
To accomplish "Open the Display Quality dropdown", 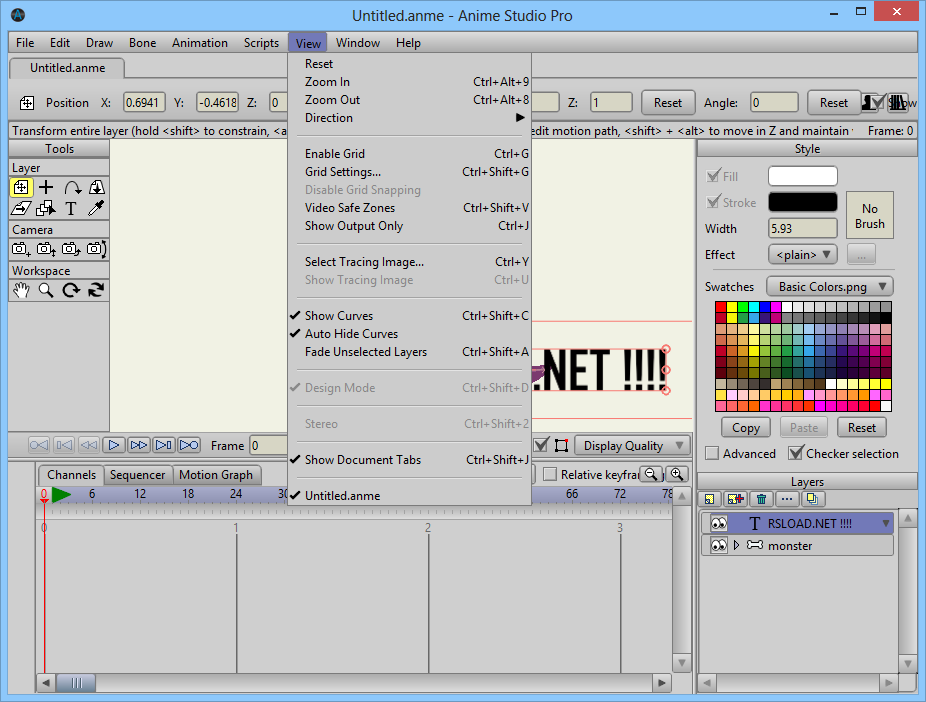I will coord(632,446).
